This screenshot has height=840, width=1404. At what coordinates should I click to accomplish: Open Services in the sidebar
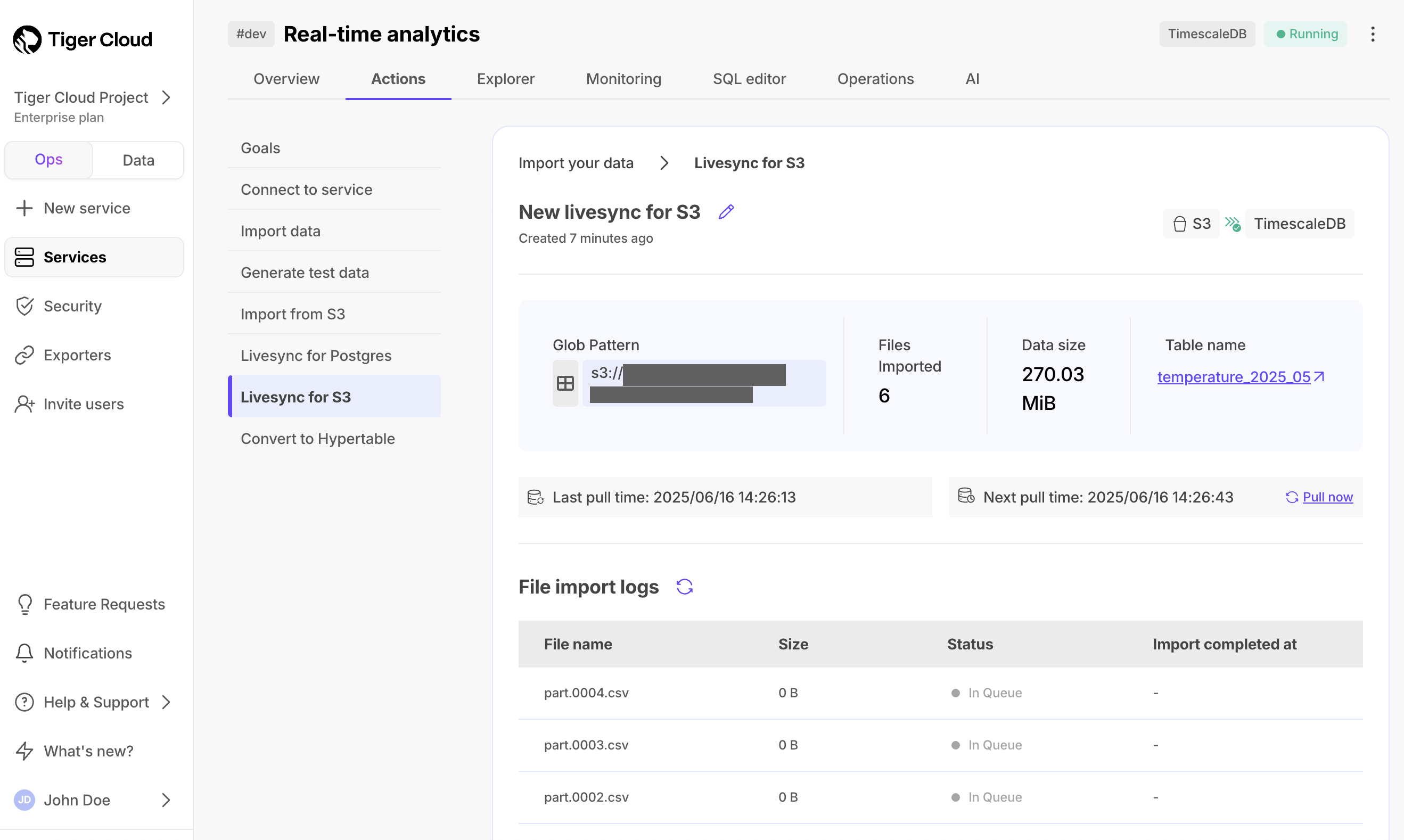click(x=94, y=257)
